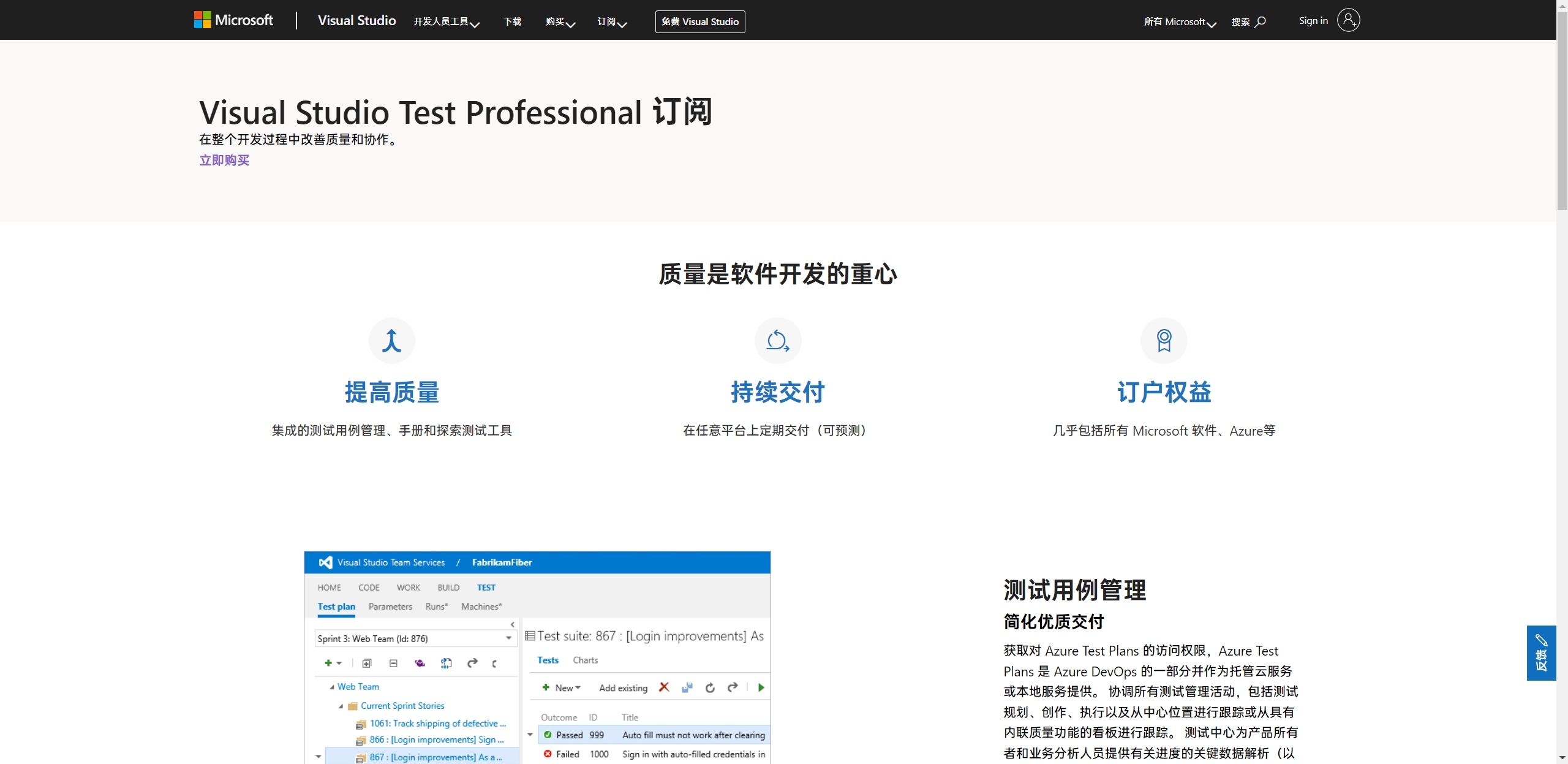Expand the 订阅 dropdown menu
This screenshot has width=1568, height=764.
point(612,21)
